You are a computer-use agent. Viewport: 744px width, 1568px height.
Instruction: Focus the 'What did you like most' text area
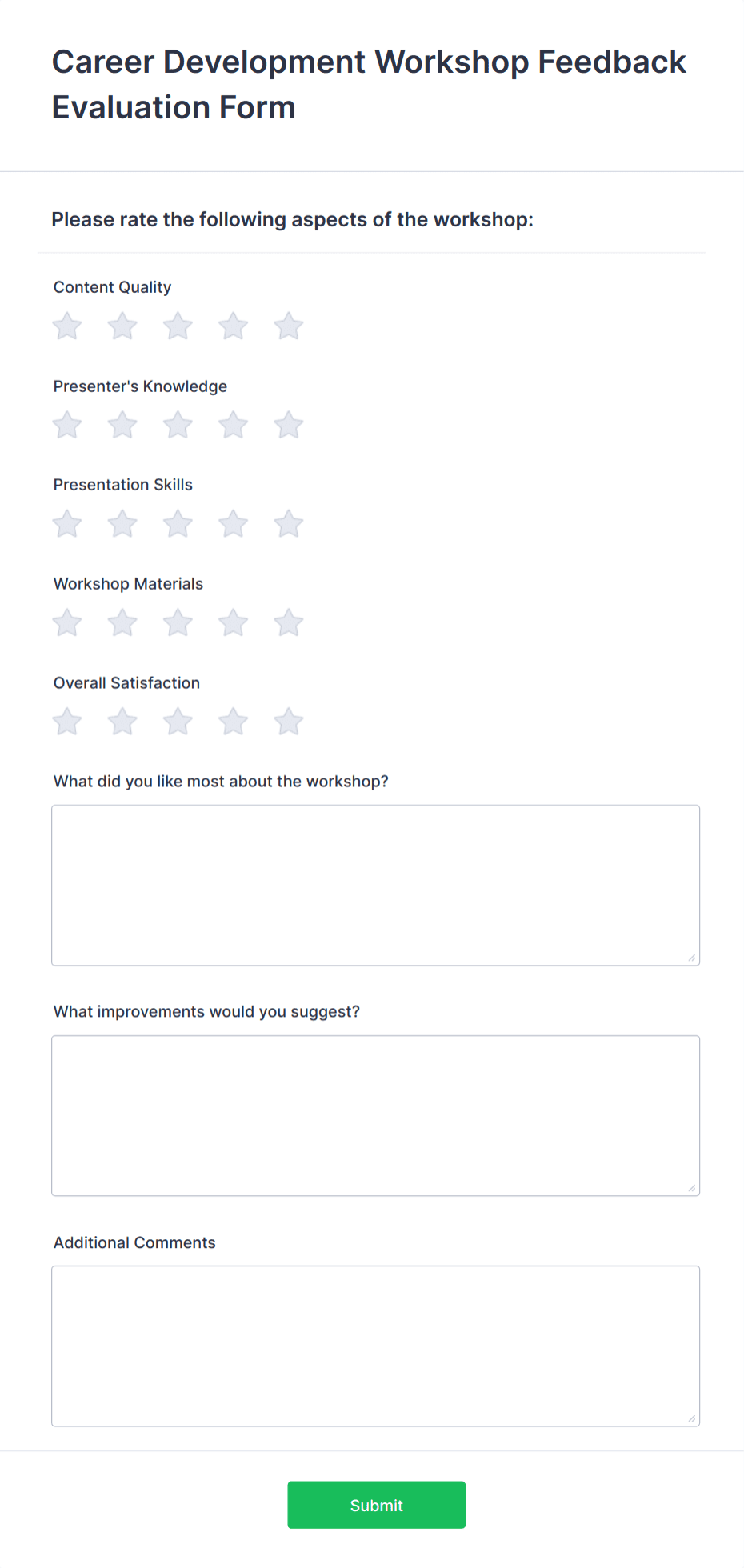(374, 884)
